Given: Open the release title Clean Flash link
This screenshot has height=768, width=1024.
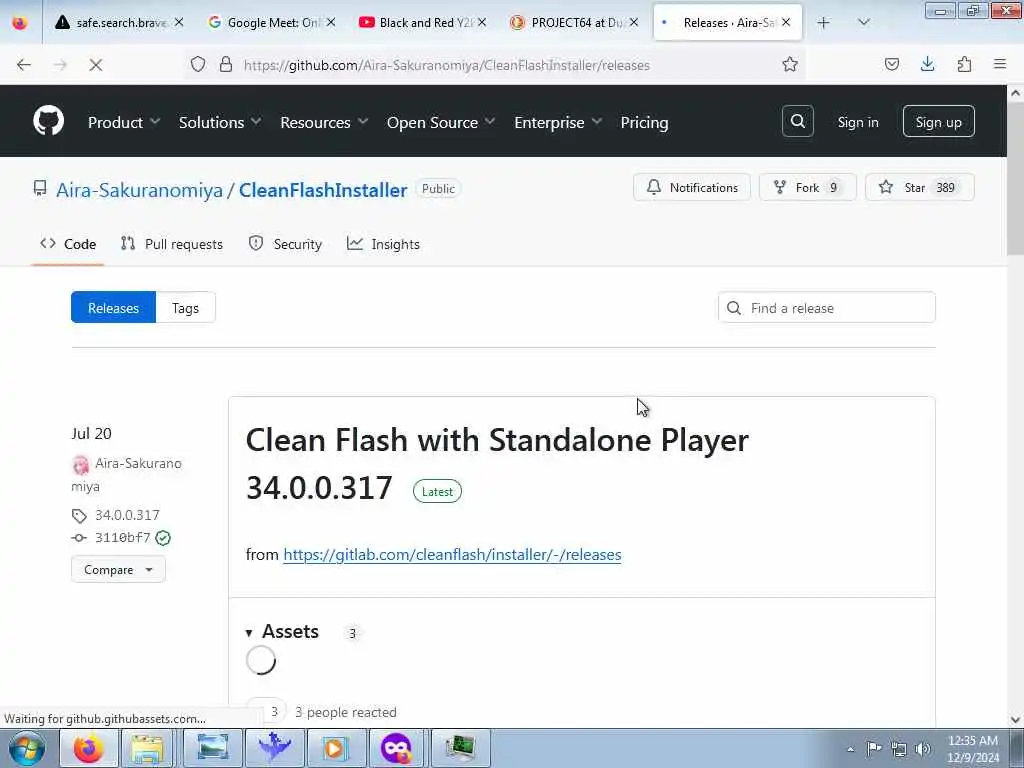Looking at the screenshot, I should click(x=497, y=464).
